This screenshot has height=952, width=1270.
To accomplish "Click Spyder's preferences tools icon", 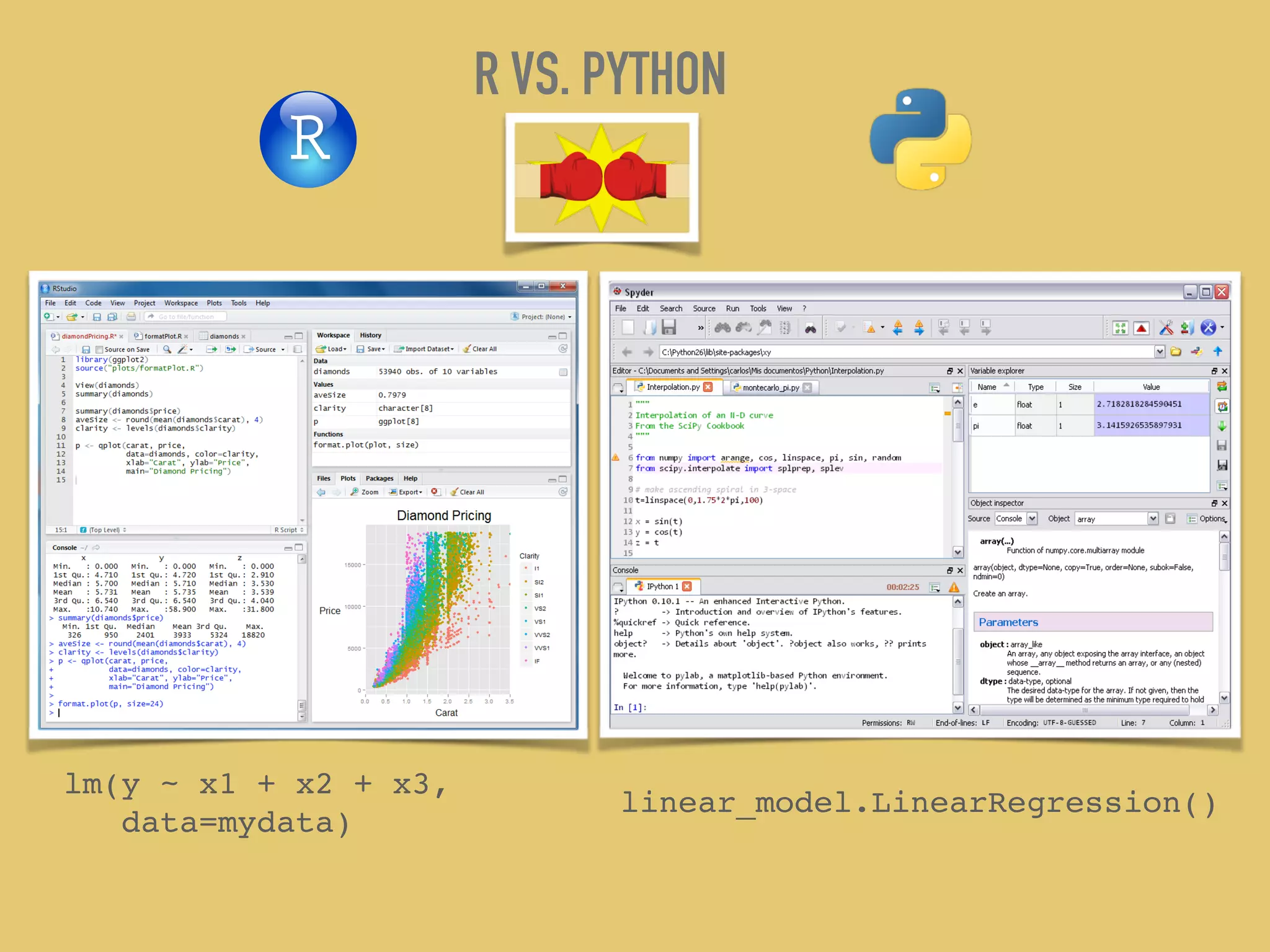I will (1166, 327).
